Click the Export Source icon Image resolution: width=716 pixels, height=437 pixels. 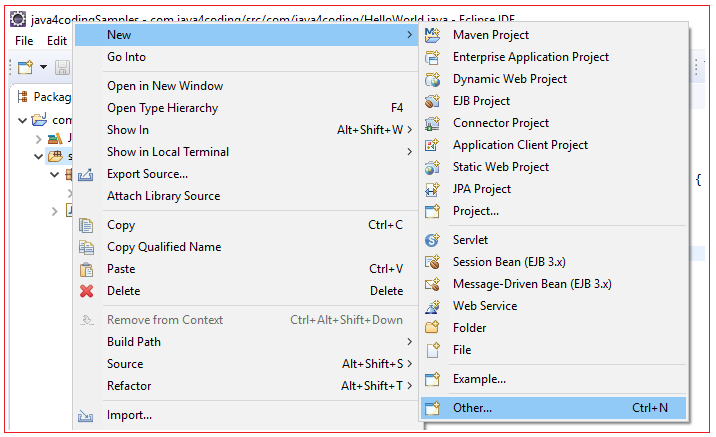(x=86, y=174)
